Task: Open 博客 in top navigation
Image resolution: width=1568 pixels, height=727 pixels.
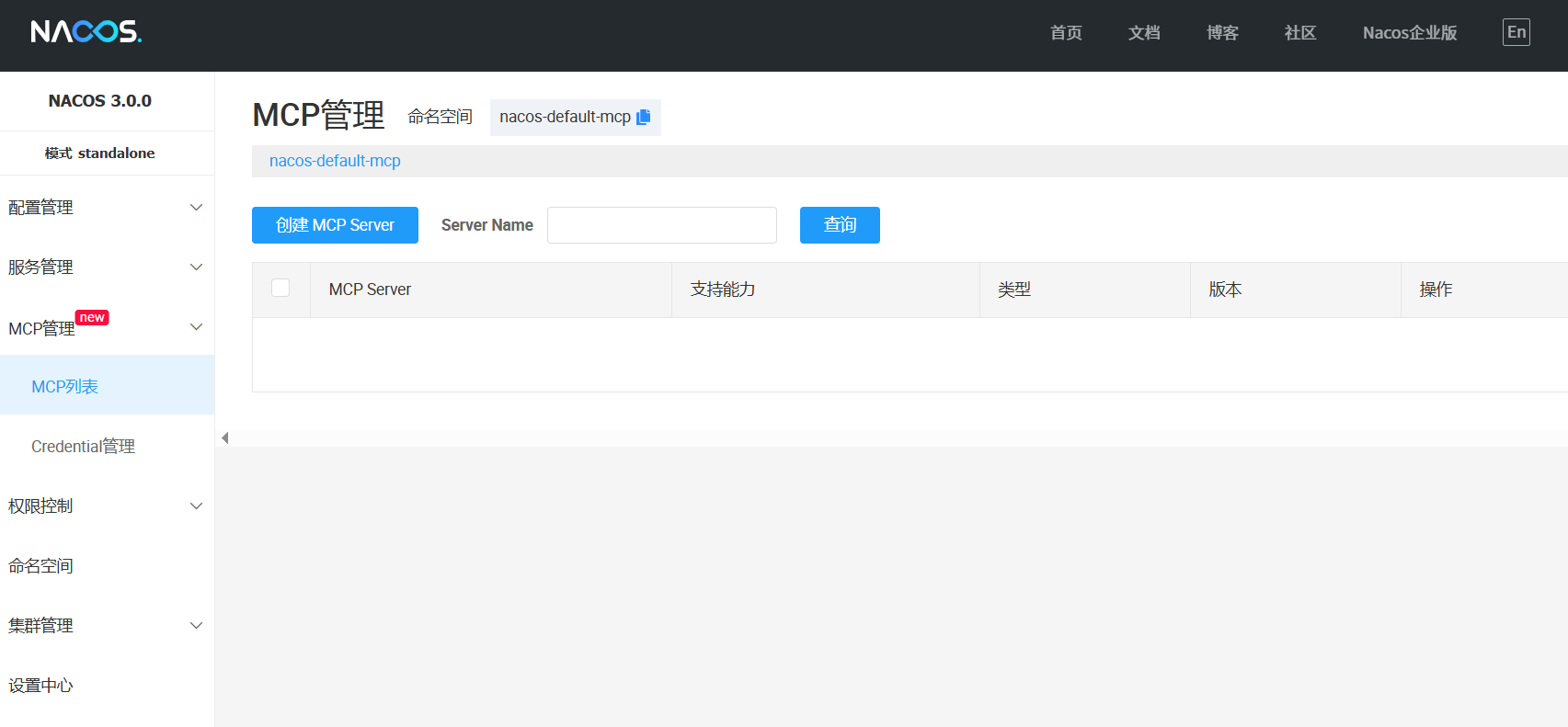Action: (1222, 33)
